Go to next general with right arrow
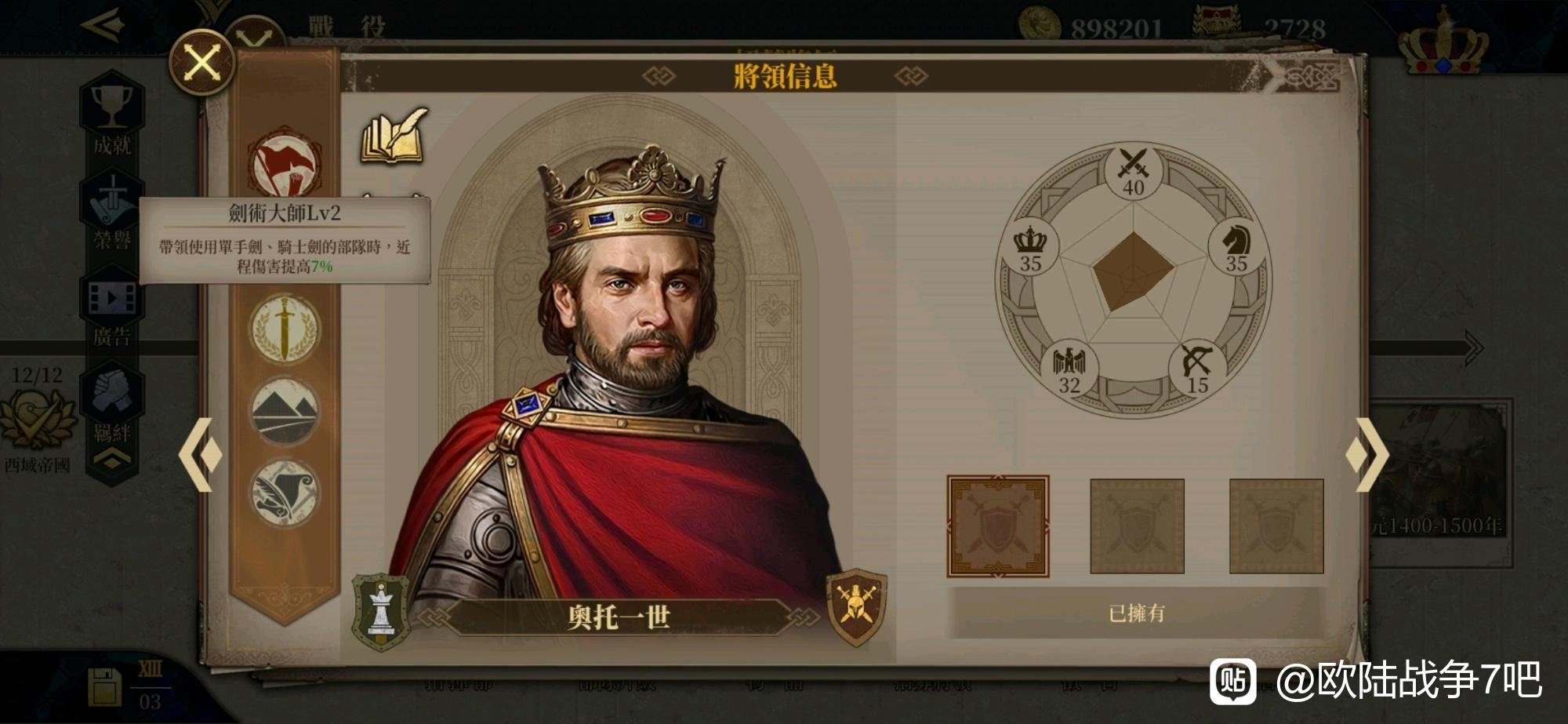 pos(1367,454)
